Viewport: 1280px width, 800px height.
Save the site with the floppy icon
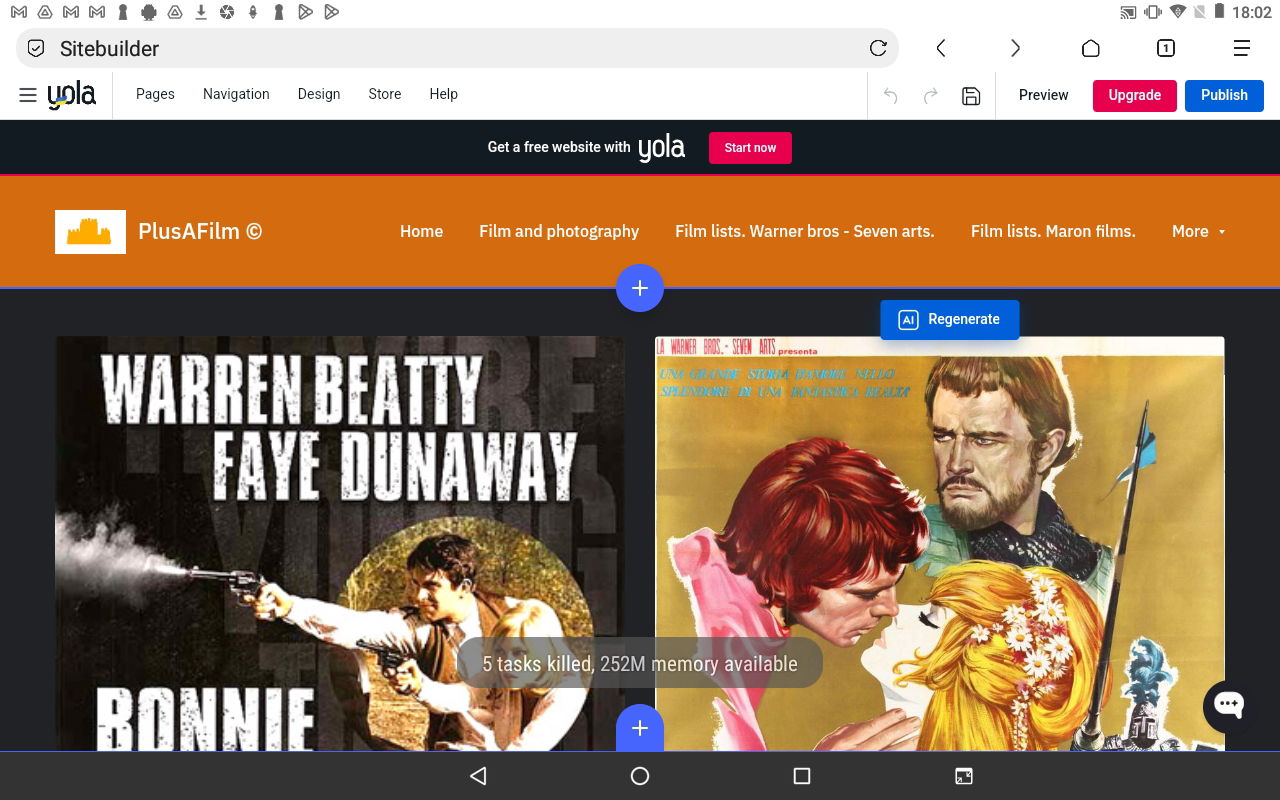971,96
